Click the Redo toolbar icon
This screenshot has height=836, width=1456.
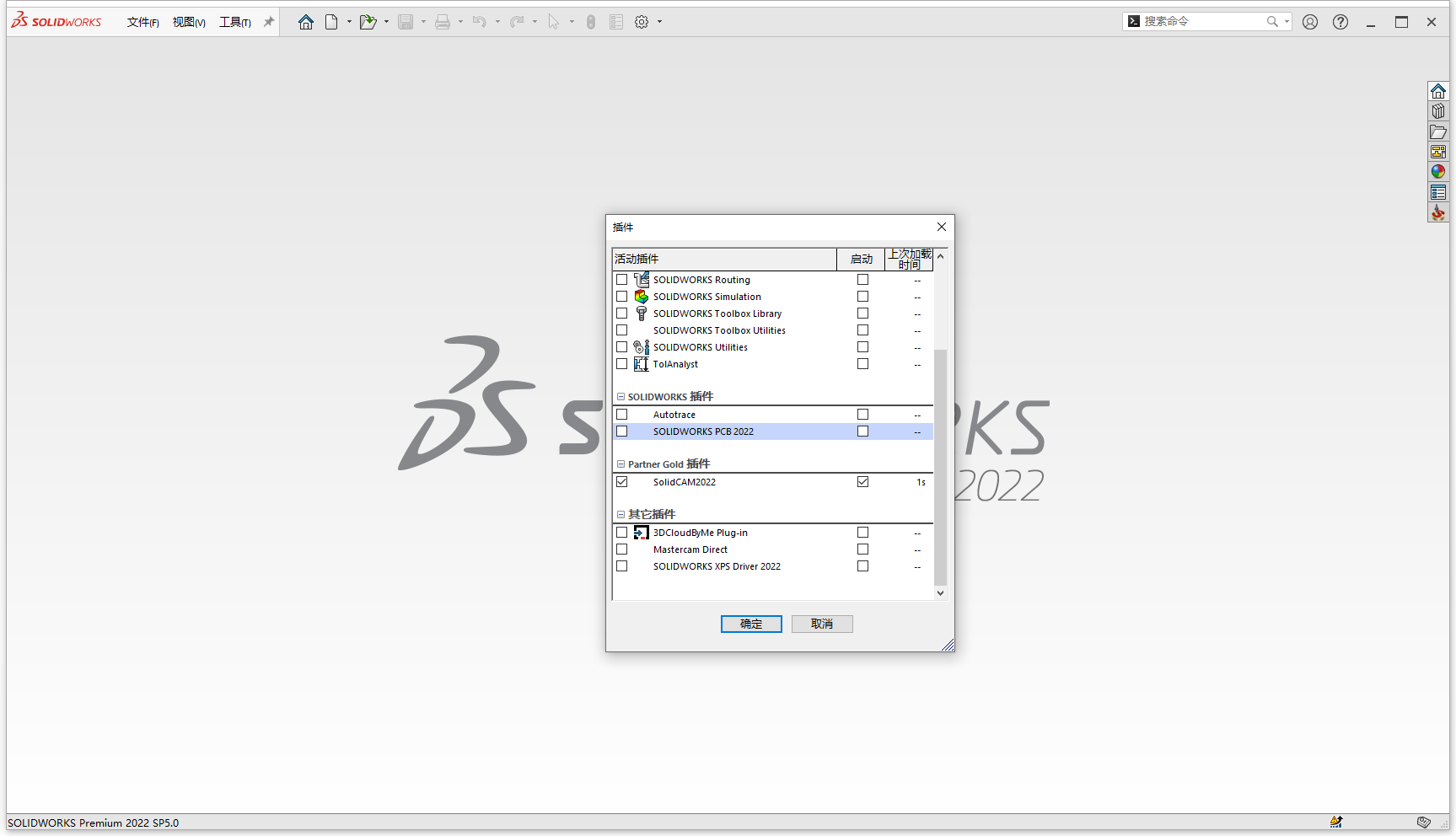coord(517,22)
